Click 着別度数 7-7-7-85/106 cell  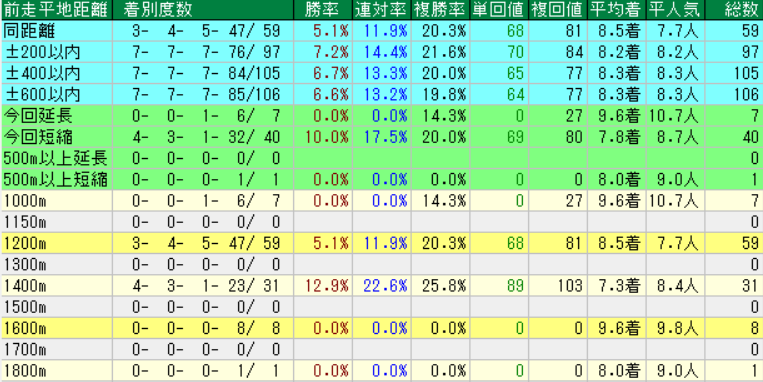(206, 94)
